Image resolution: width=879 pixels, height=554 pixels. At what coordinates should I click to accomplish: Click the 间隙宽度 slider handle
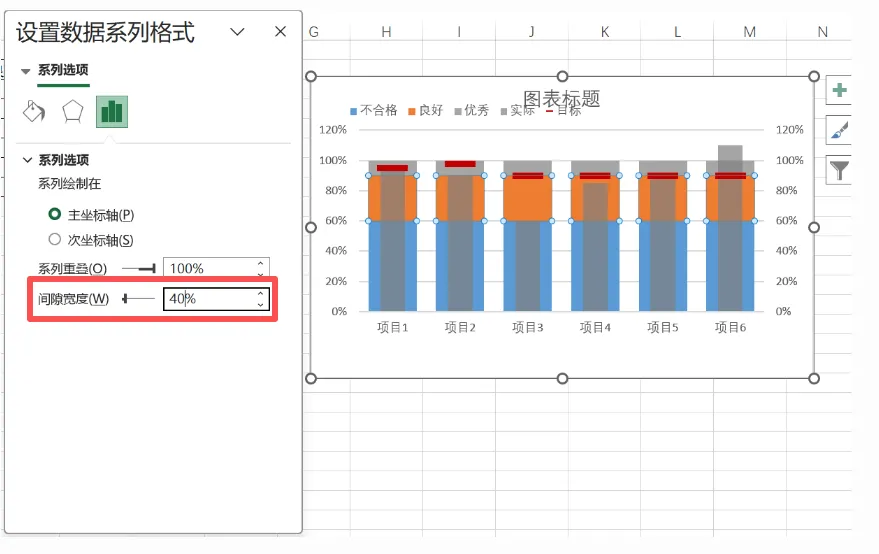[x=125, y=299]
